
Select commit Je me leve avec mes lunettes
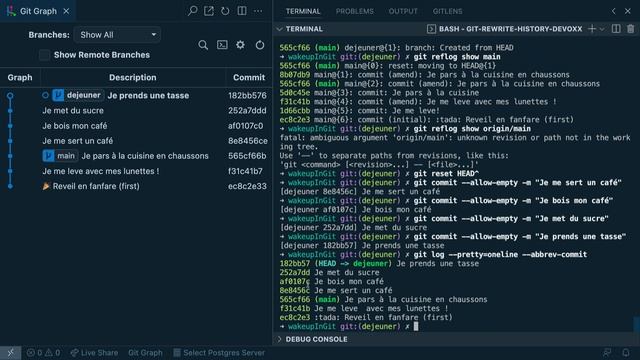coord(101,171)
